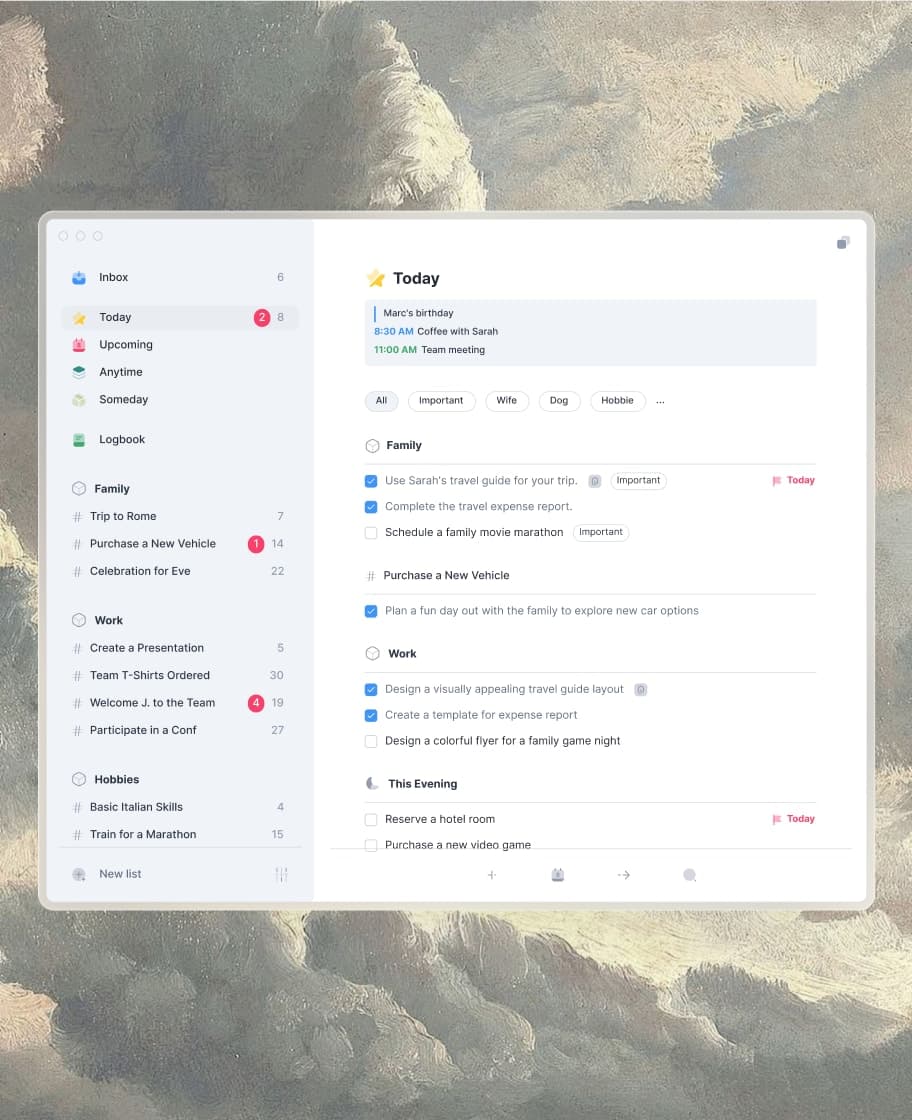Open the "Train for a Marathon" project
912x1120 pixels.
pyautogui.click(x=179, y=835)
